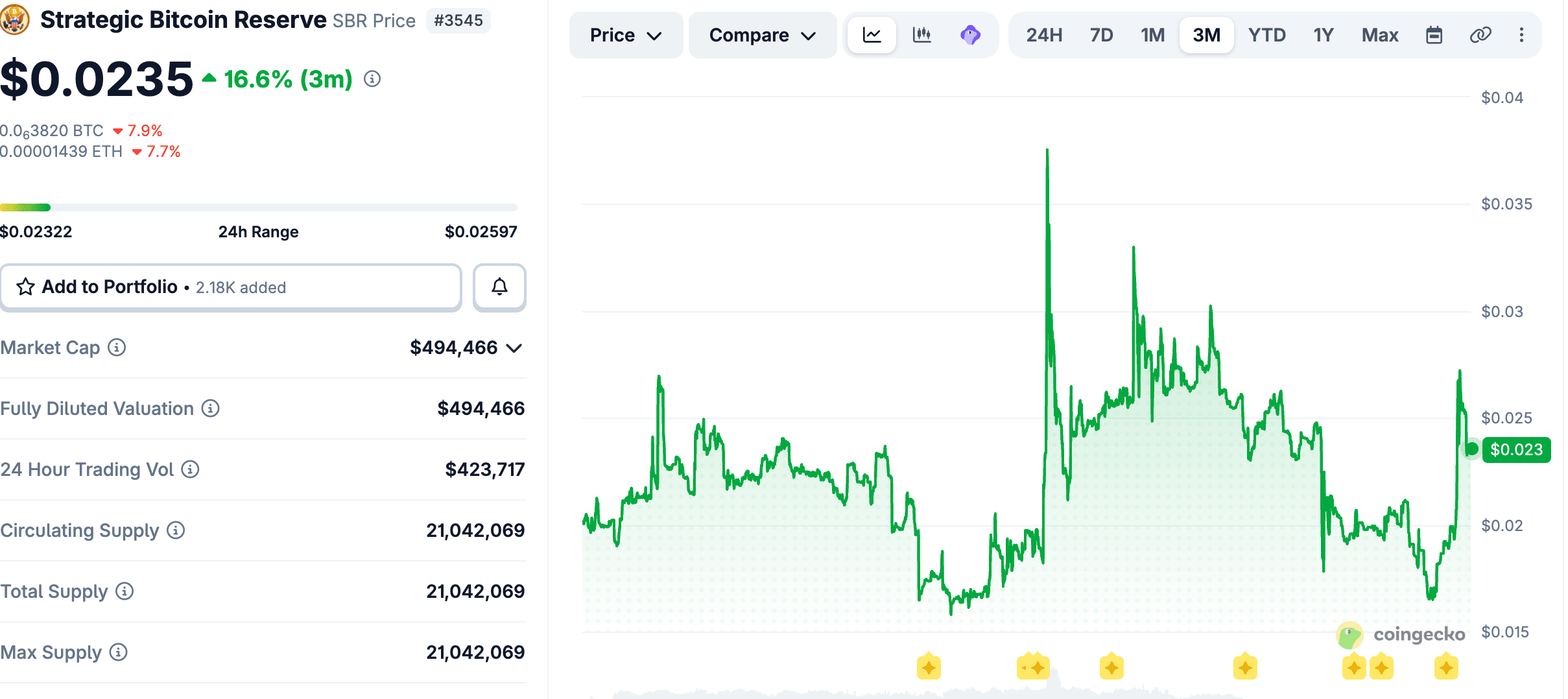Click the first yellow news marker below chart
The image size is (1568, 699).
point(929,667)
